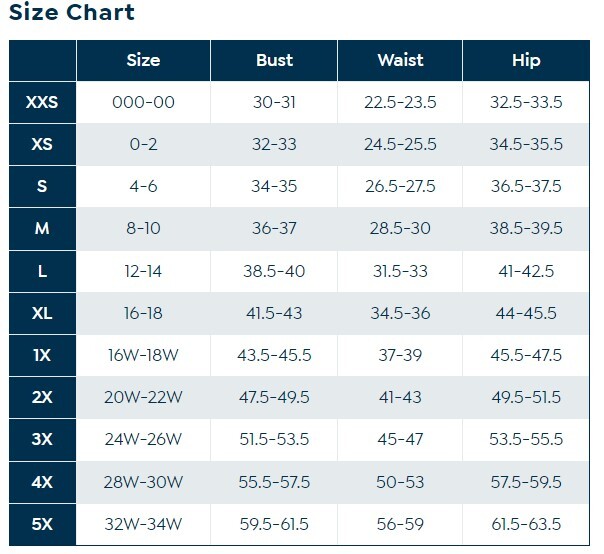Select the Size column header
The height and width of the screenshot is (554, 604).
[x=143, y=60]
